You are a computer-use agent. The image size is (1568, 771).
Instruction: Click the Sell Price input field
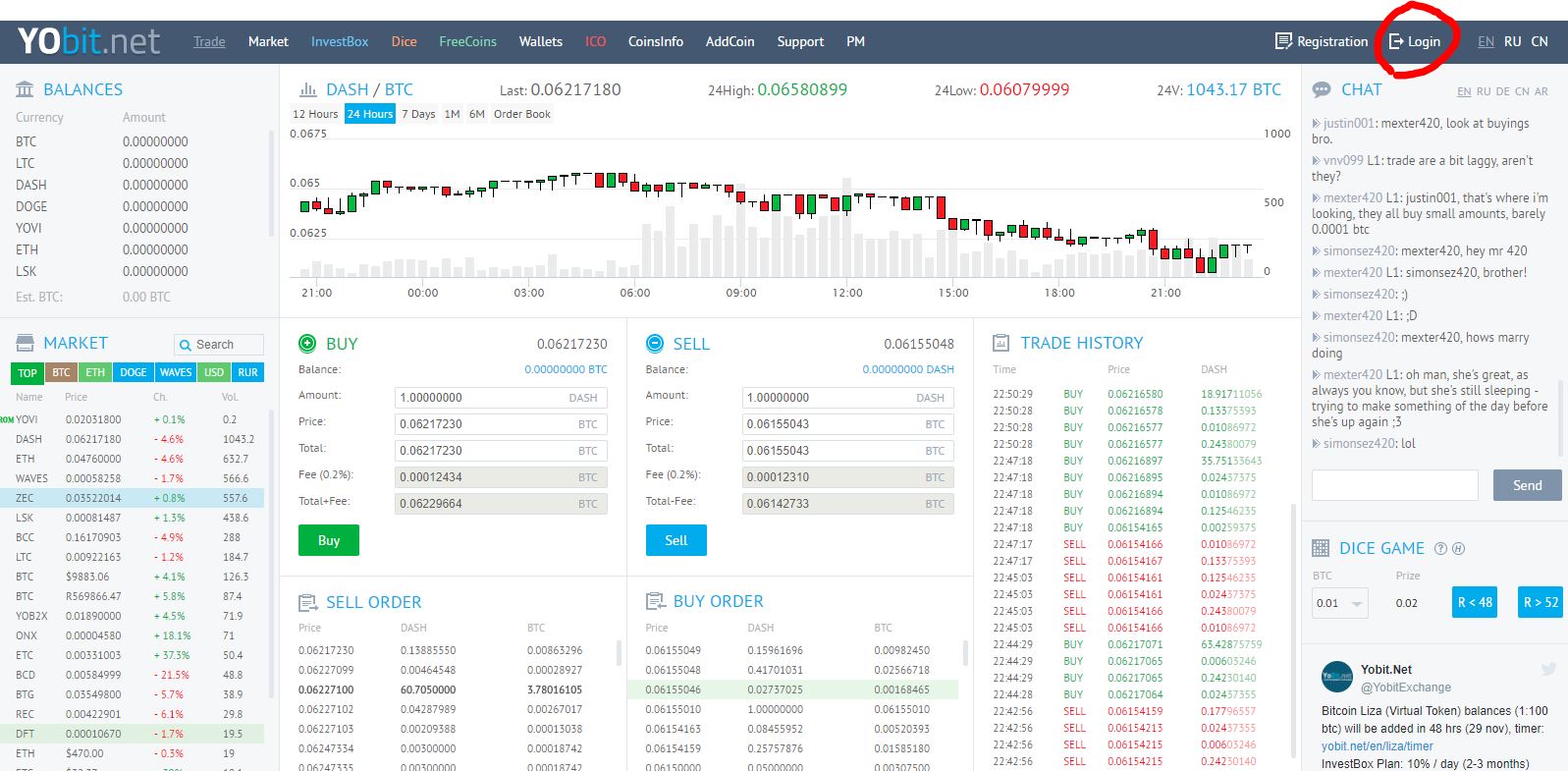[847, 424]
